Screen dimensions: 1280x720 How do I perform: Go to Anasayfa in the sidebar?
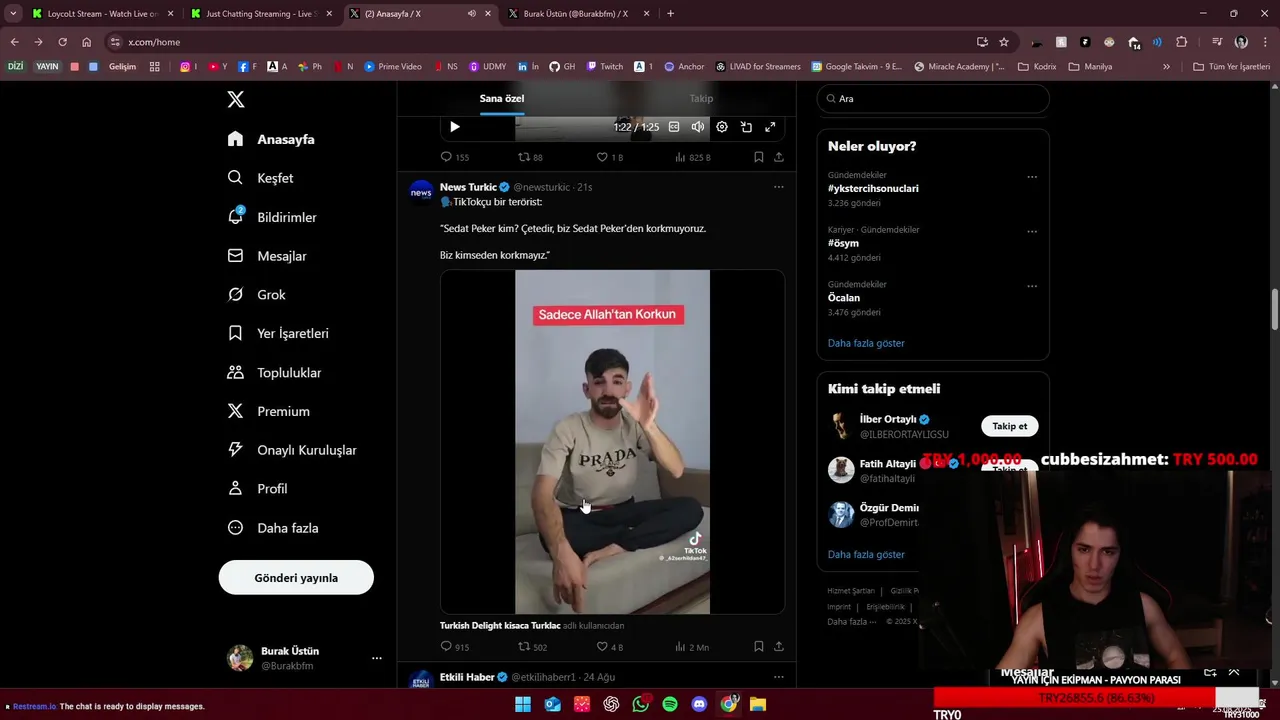coord(271,139)
